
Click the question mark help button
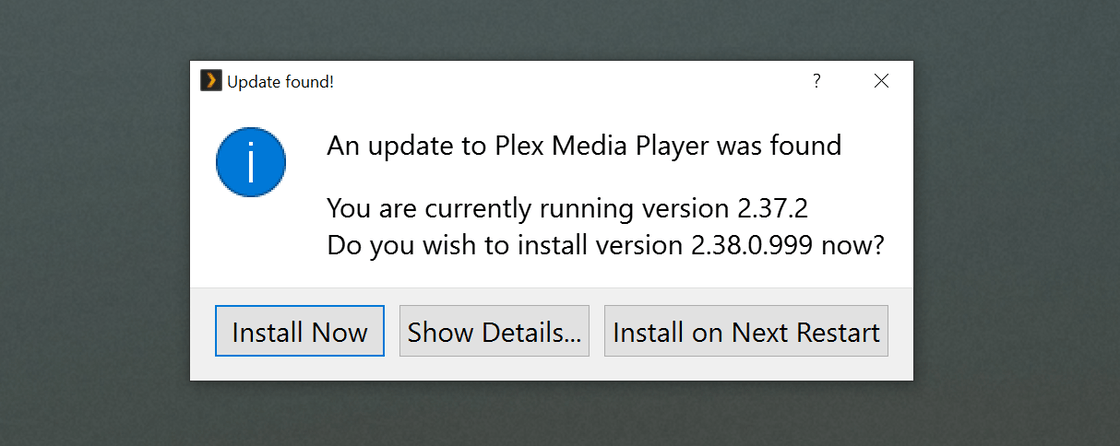coord(817,81)
